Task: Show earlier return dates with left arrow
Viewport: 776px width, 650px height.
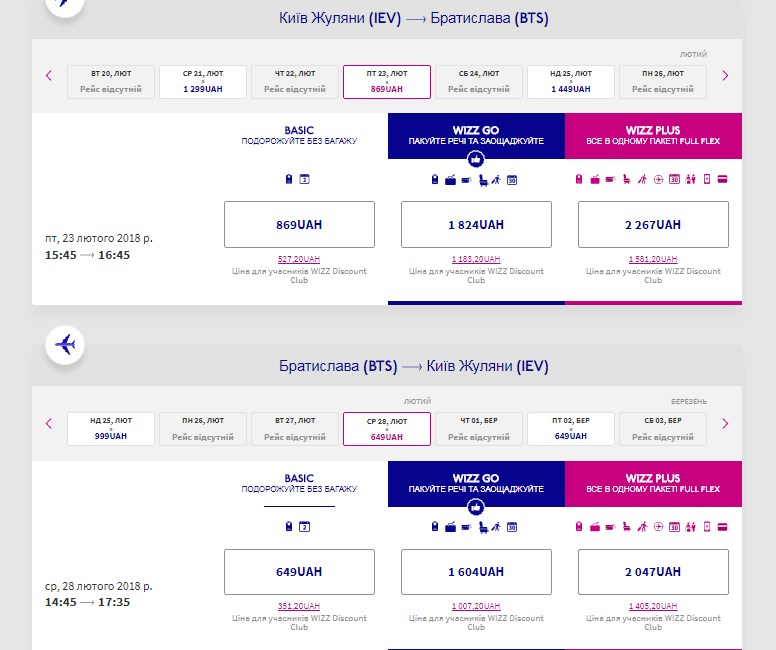Action: [48, 423]
